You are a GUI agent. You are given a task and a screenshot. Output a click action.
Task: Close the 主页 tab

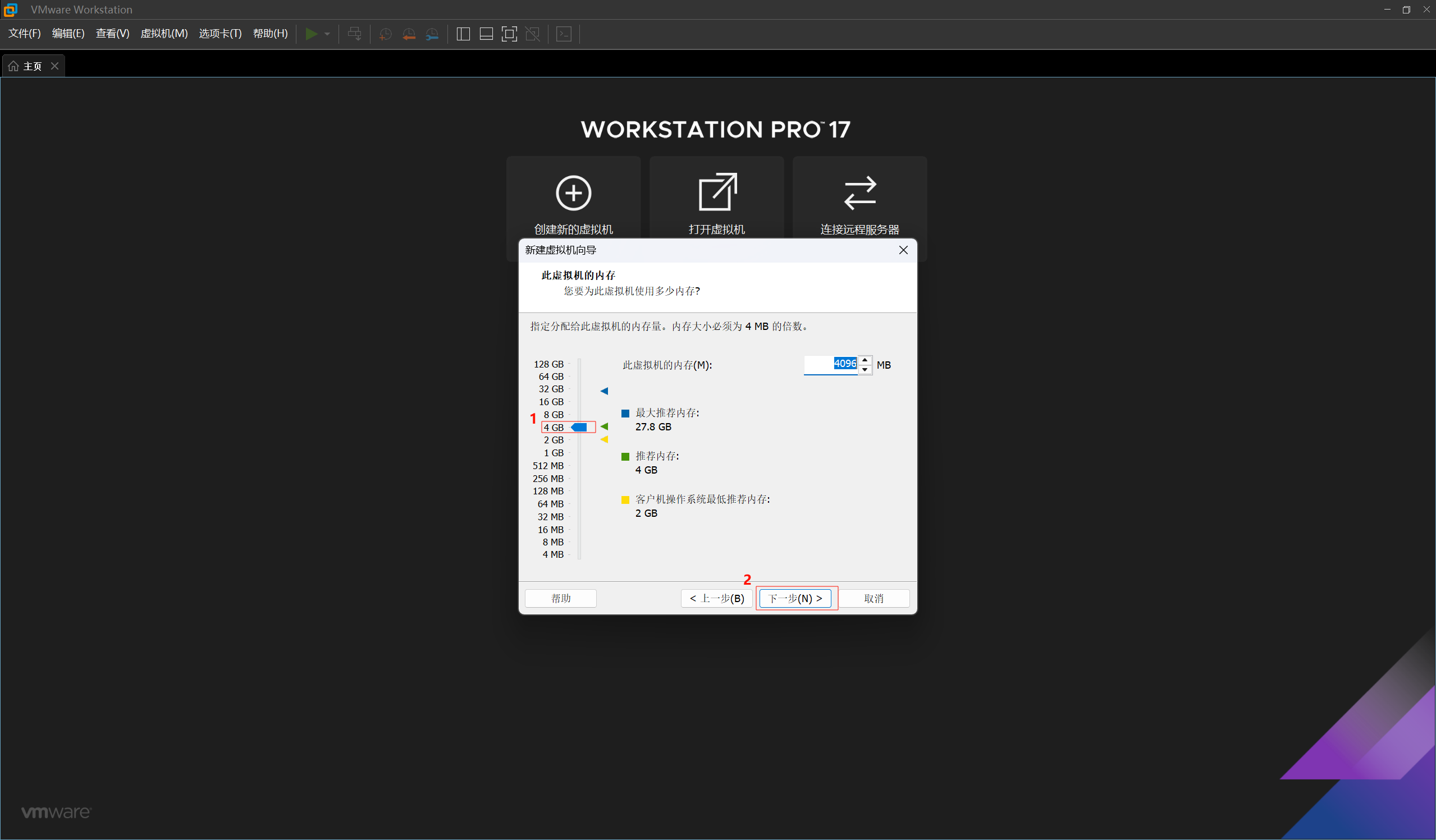tap(54, 66)
